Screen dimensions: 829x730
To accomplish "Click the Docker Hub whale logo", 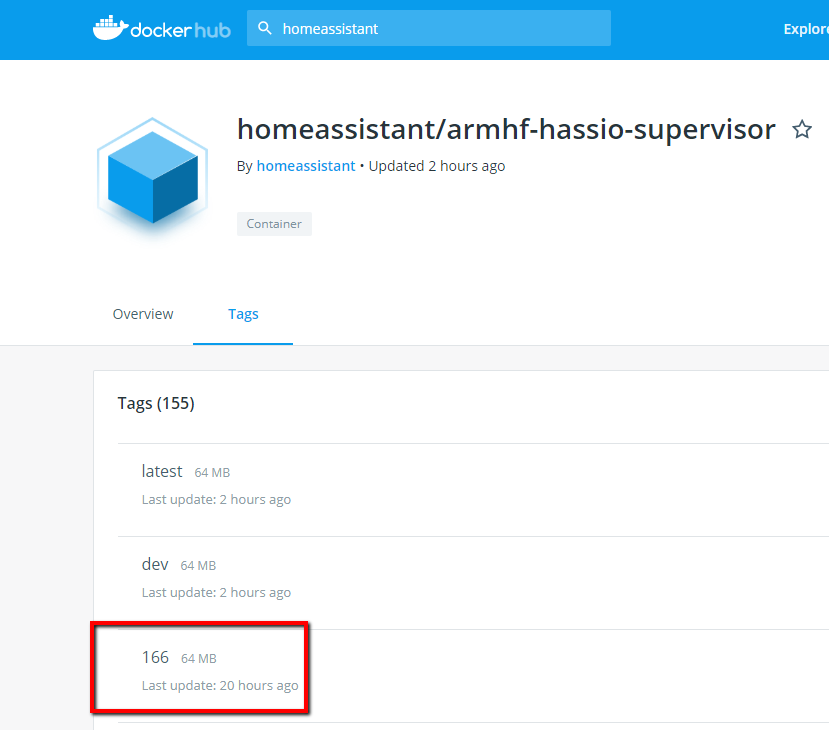I will point(110,27).
